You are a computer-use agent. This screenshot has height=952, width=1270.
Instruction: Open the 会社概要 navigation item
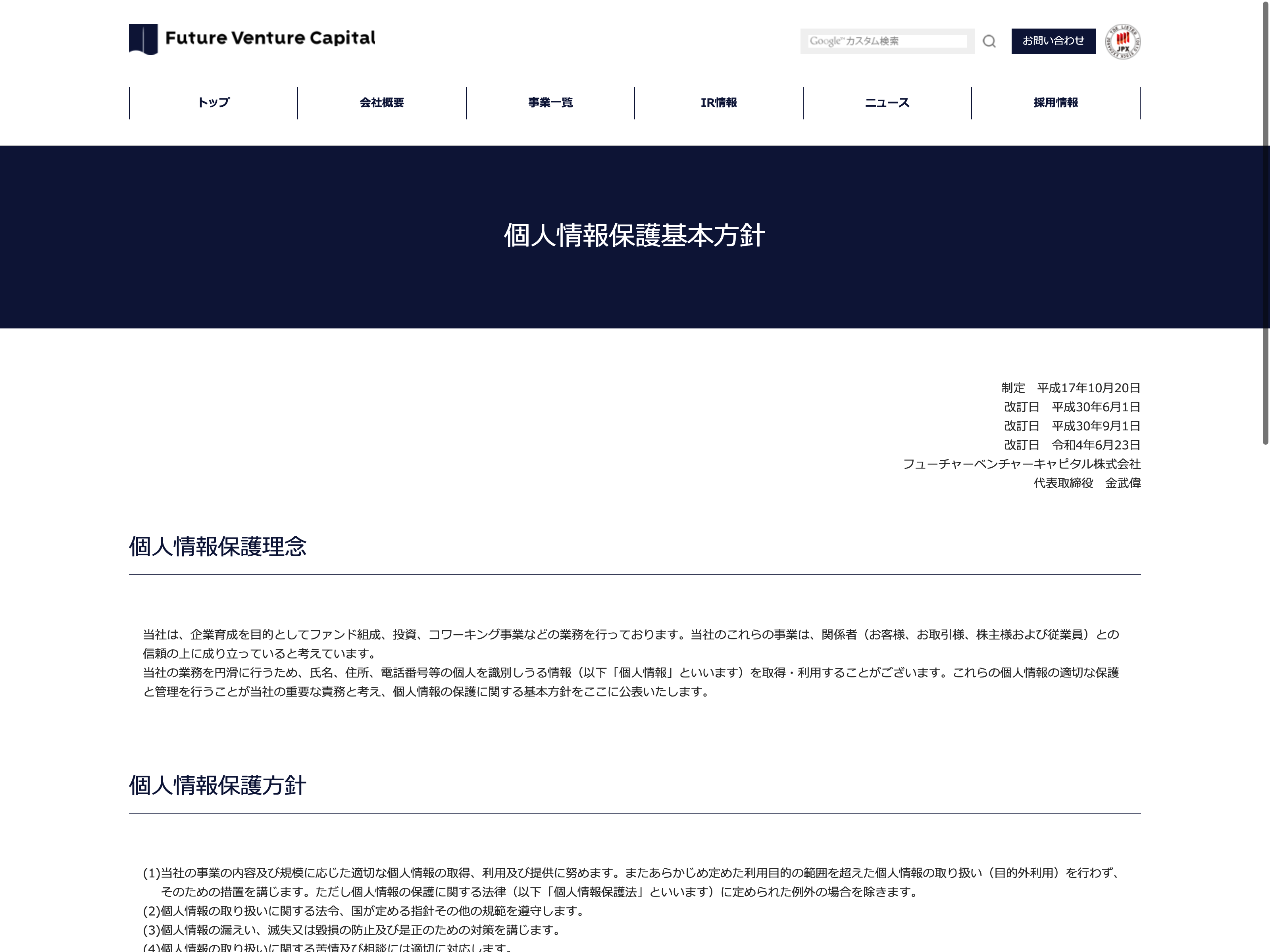coord(382,103)
